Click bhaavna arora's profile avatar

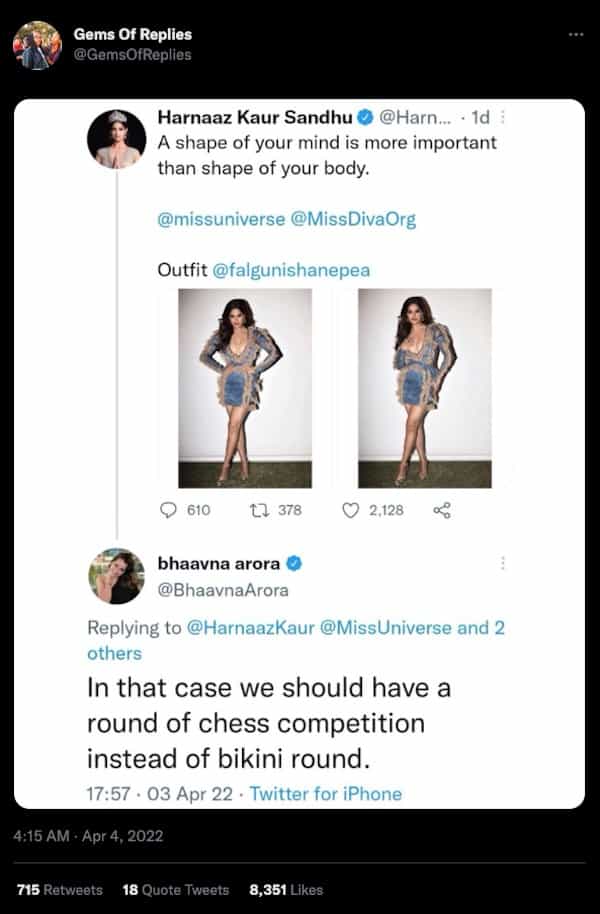tap(117, 575)
